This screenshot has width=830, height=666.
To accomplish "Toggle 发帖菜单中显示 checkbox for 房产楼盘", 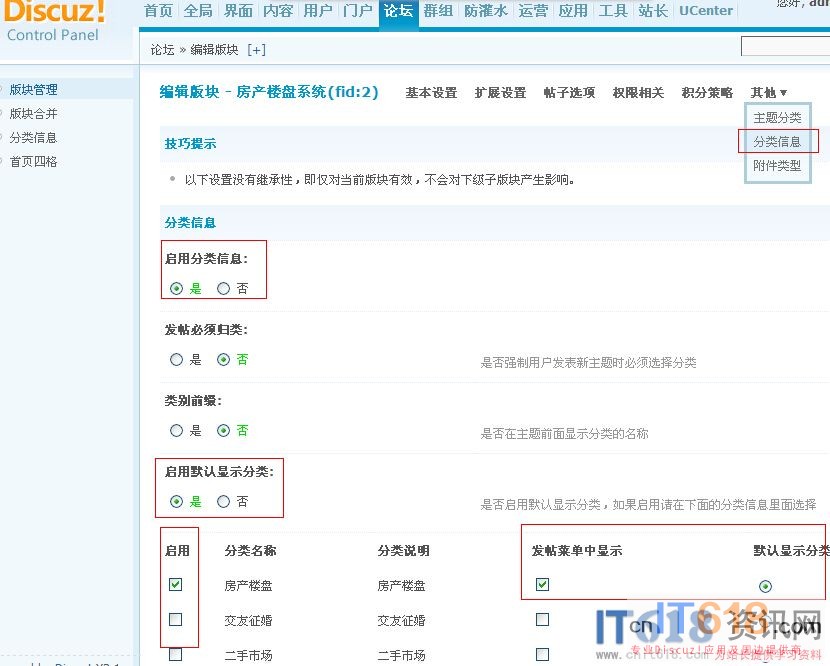I will [x=542, y=584].
